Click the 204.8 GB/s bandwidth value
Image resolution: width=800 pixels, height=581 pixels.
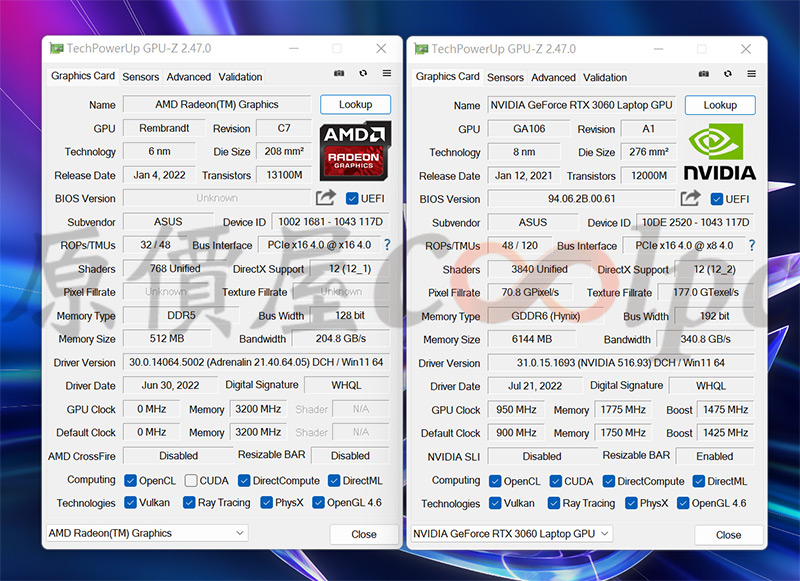341,339
